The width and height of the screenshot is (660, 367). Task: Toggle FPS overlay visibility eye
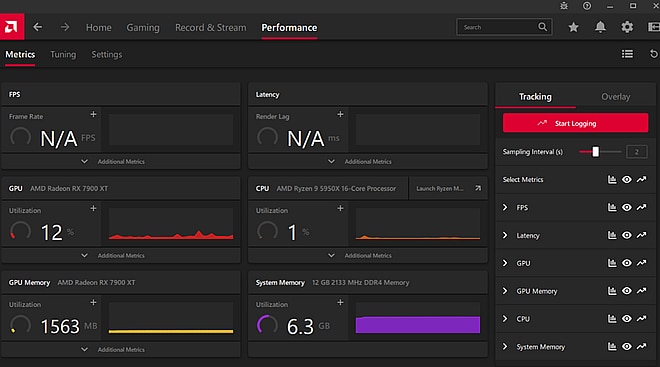[627, 207]
